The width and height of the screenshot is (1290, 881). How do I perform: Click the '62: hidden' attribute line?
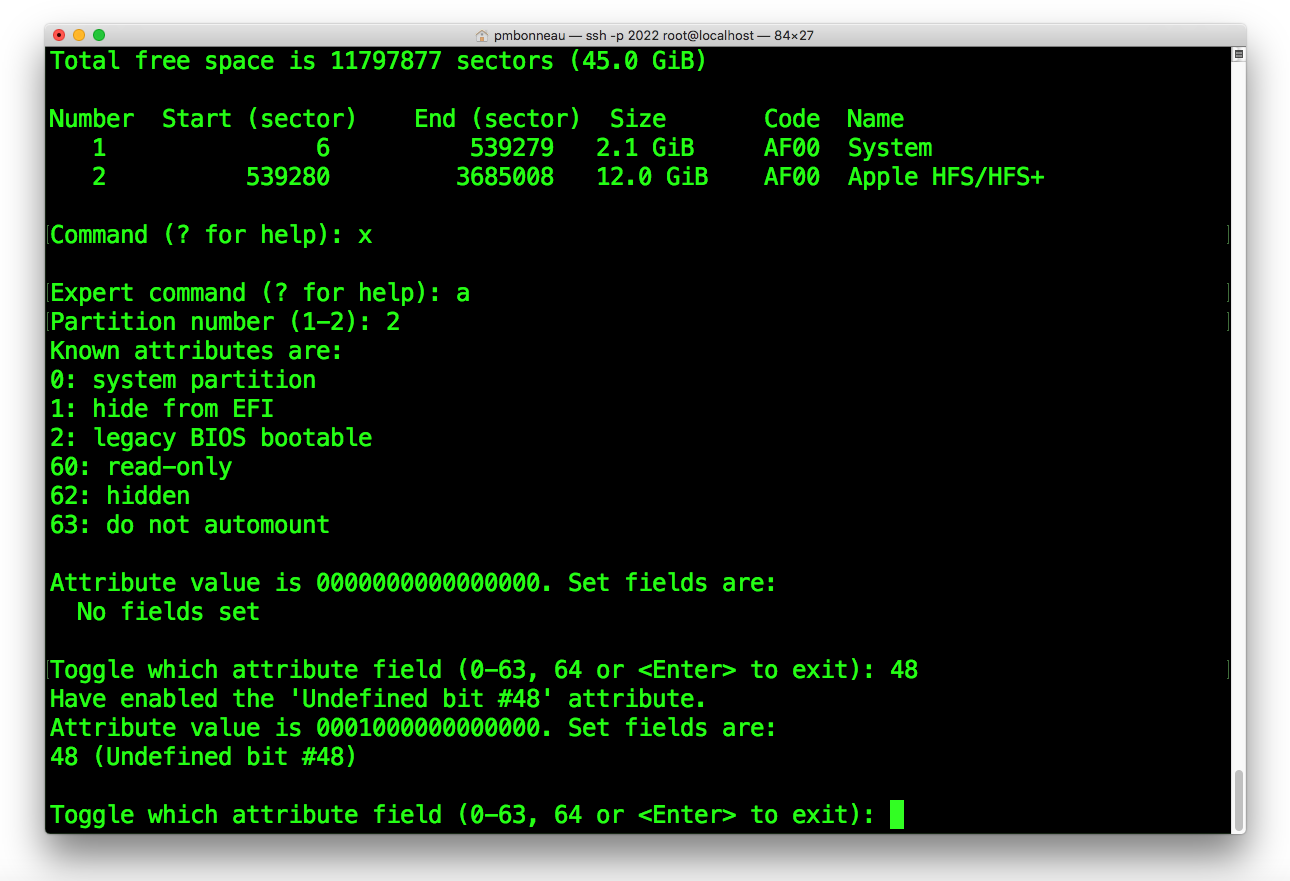(x=120, y=496)
